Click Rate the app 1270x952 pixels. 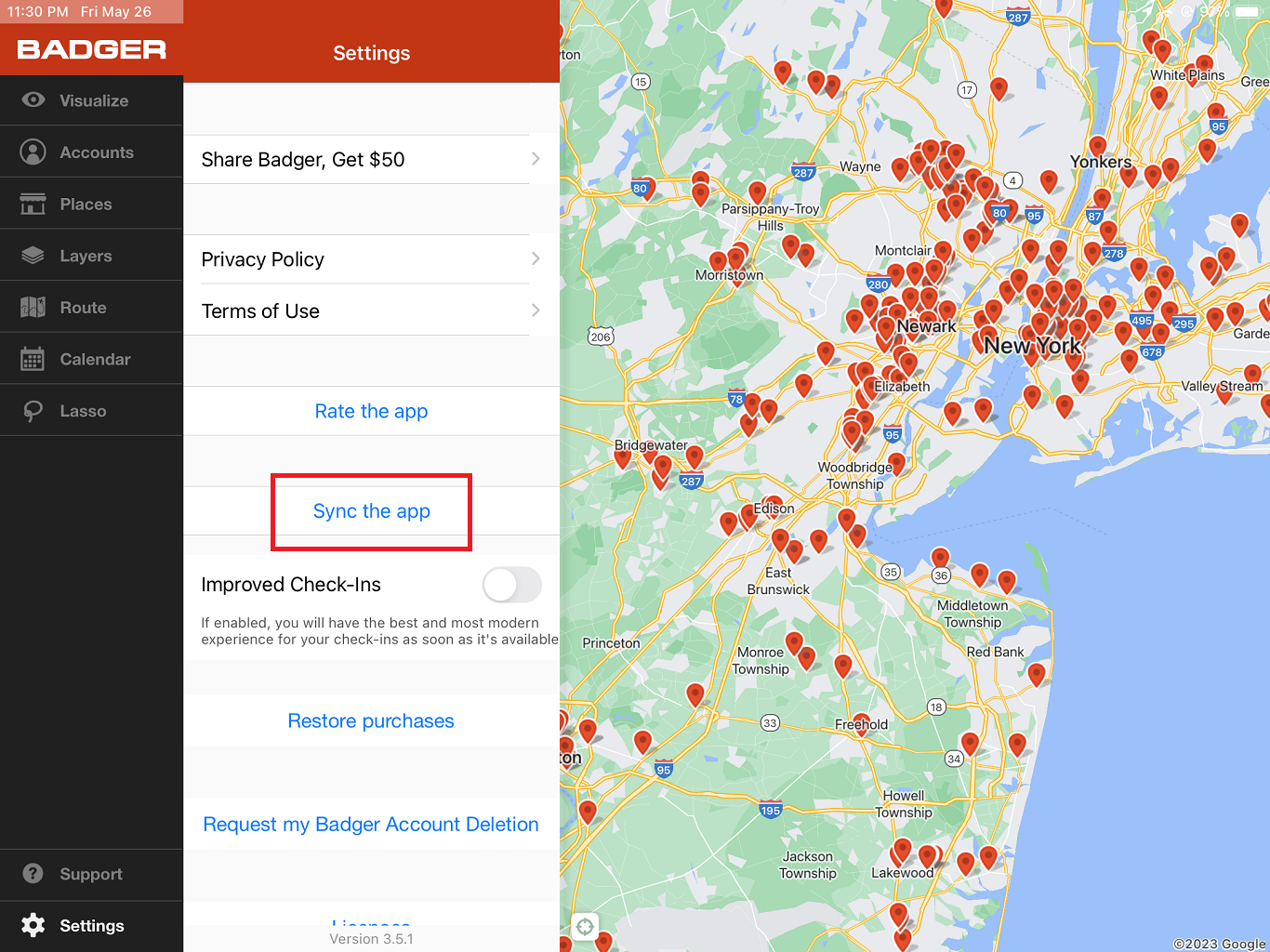click(371, 411)
